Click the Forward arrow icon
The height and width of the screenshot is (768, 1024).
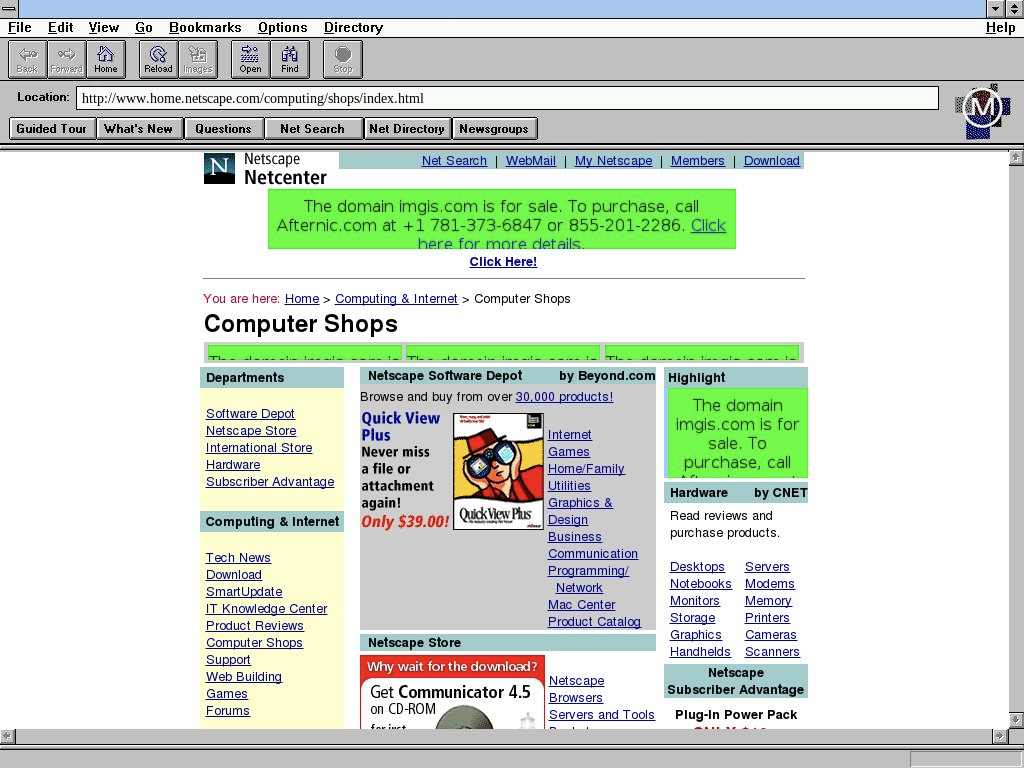coord(67,59)
